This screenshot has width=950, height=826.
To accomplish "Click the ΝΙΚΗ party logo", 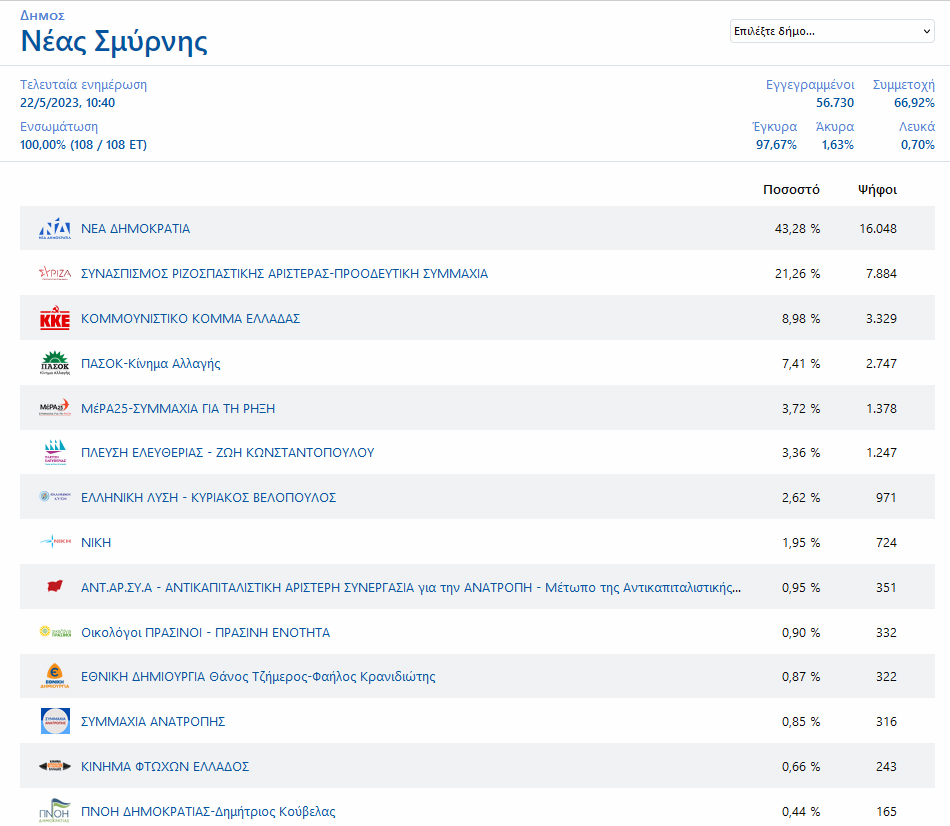I will click(55, 542).
